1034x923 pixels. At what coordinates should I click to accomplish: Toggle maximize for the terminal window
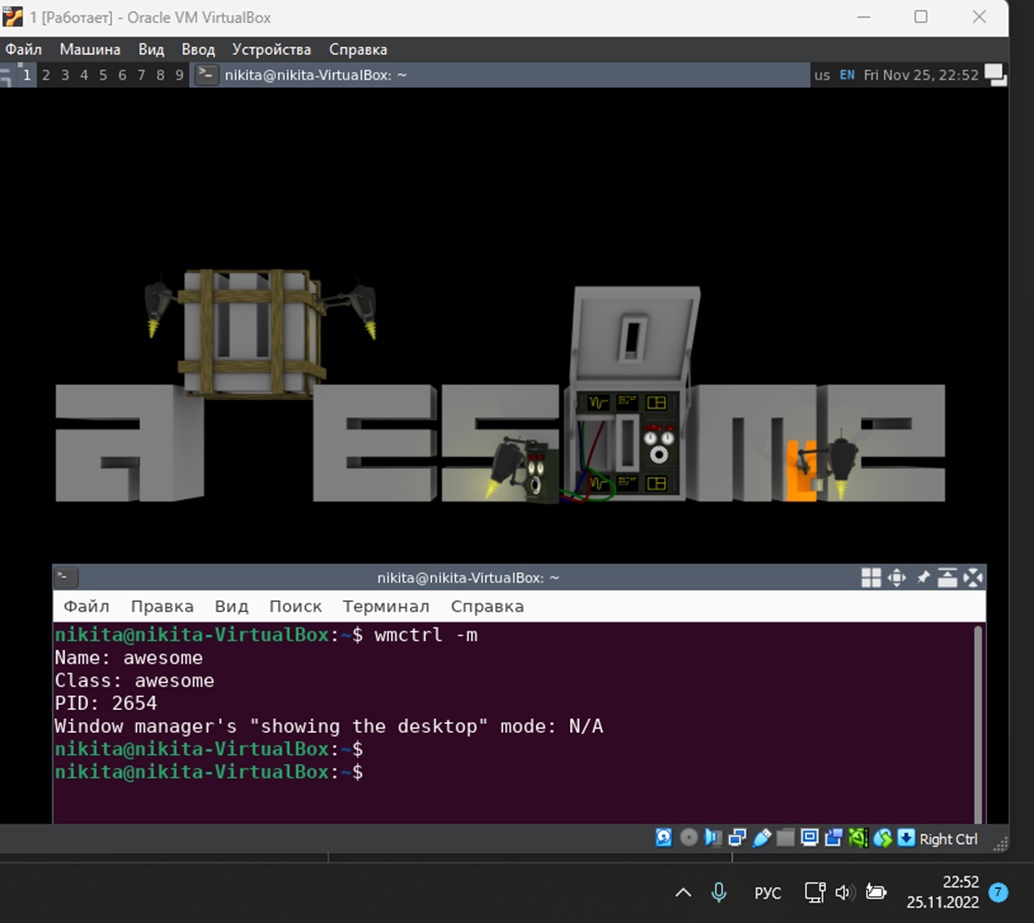tap(896, 578)
